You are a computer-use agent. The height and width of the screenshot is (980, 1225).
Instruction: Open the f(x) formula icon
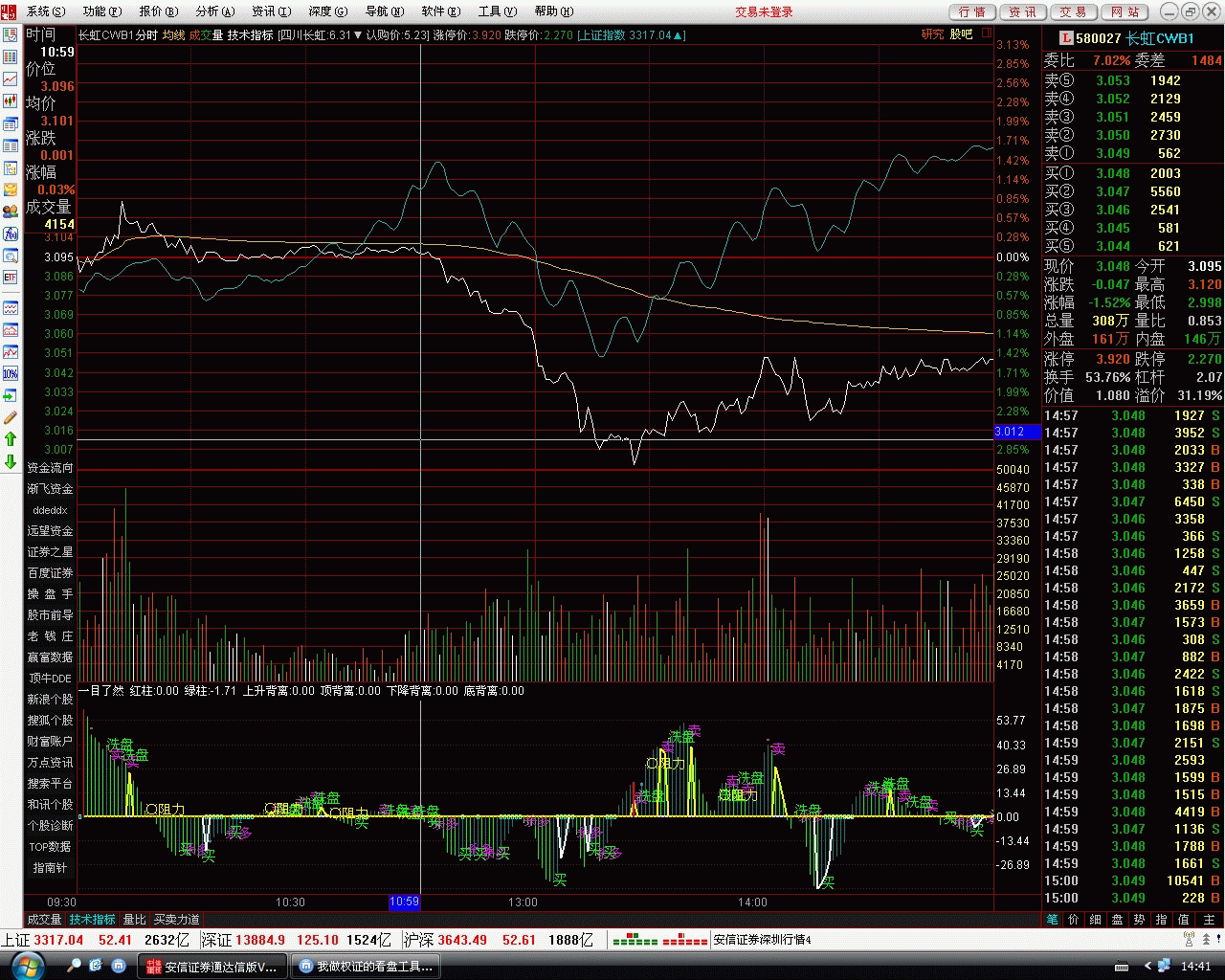tap(11, 234)
